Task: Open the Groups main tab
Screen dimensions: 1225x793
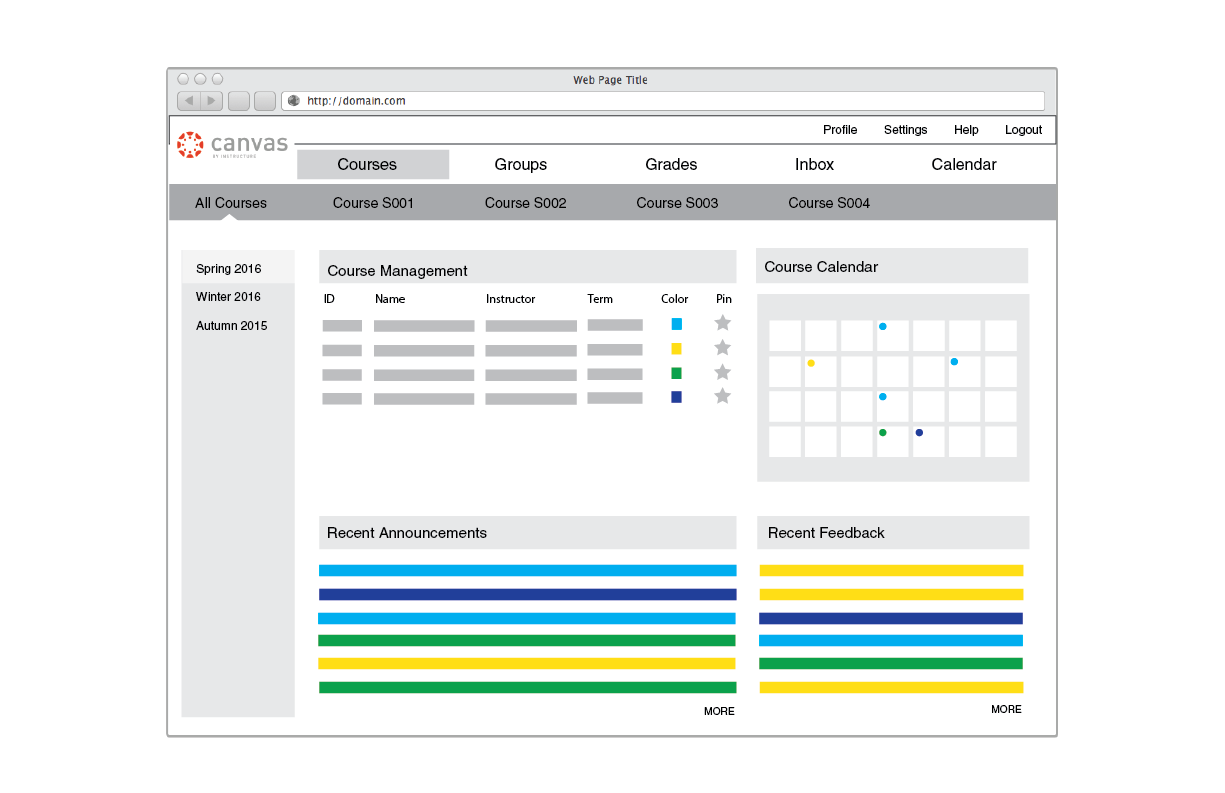Action: [521, 165]
